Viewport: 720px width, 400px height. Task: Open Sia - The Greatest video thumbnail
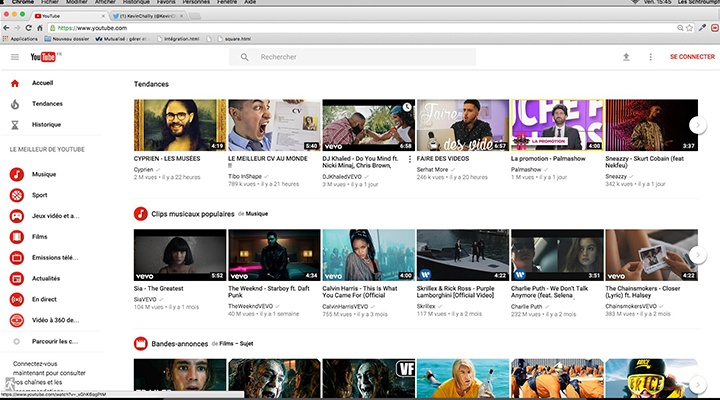point(179,255)
